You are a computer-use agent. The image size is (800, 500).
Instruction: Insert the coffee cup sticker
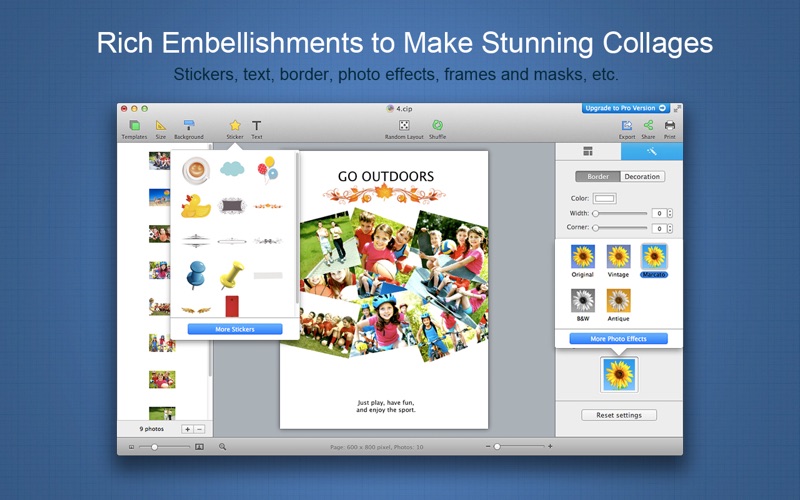pyautogui.click(x=196, y=170)
